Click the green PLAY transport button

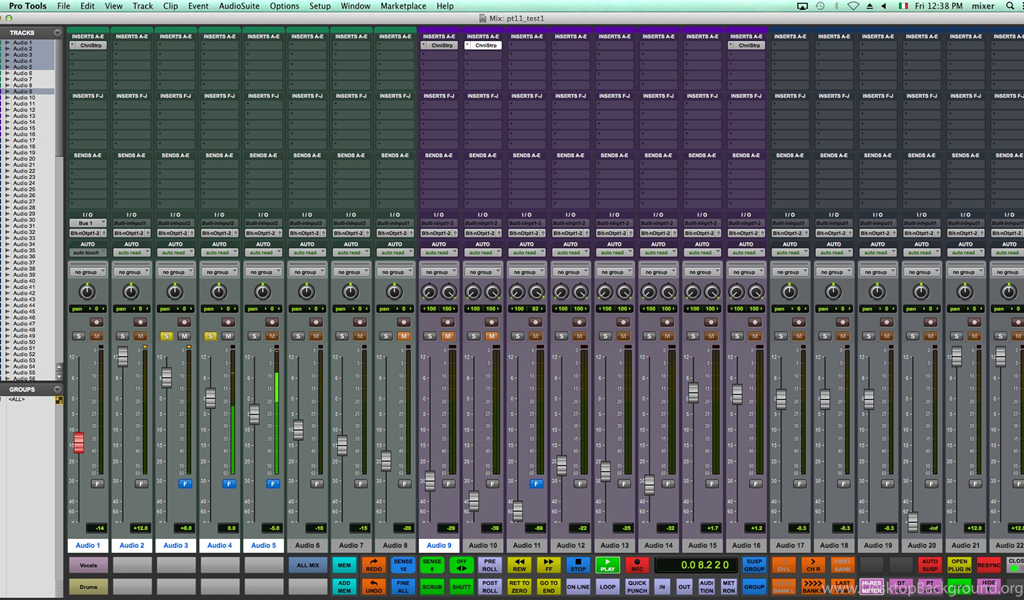pyautogui.click(x=607, y=566)
